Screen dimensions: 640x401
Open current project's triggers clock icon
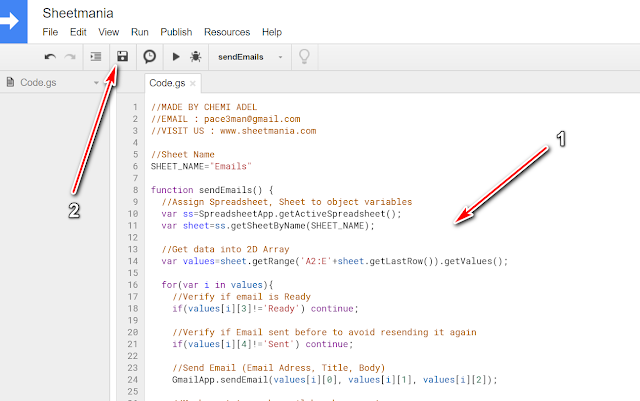149,56
